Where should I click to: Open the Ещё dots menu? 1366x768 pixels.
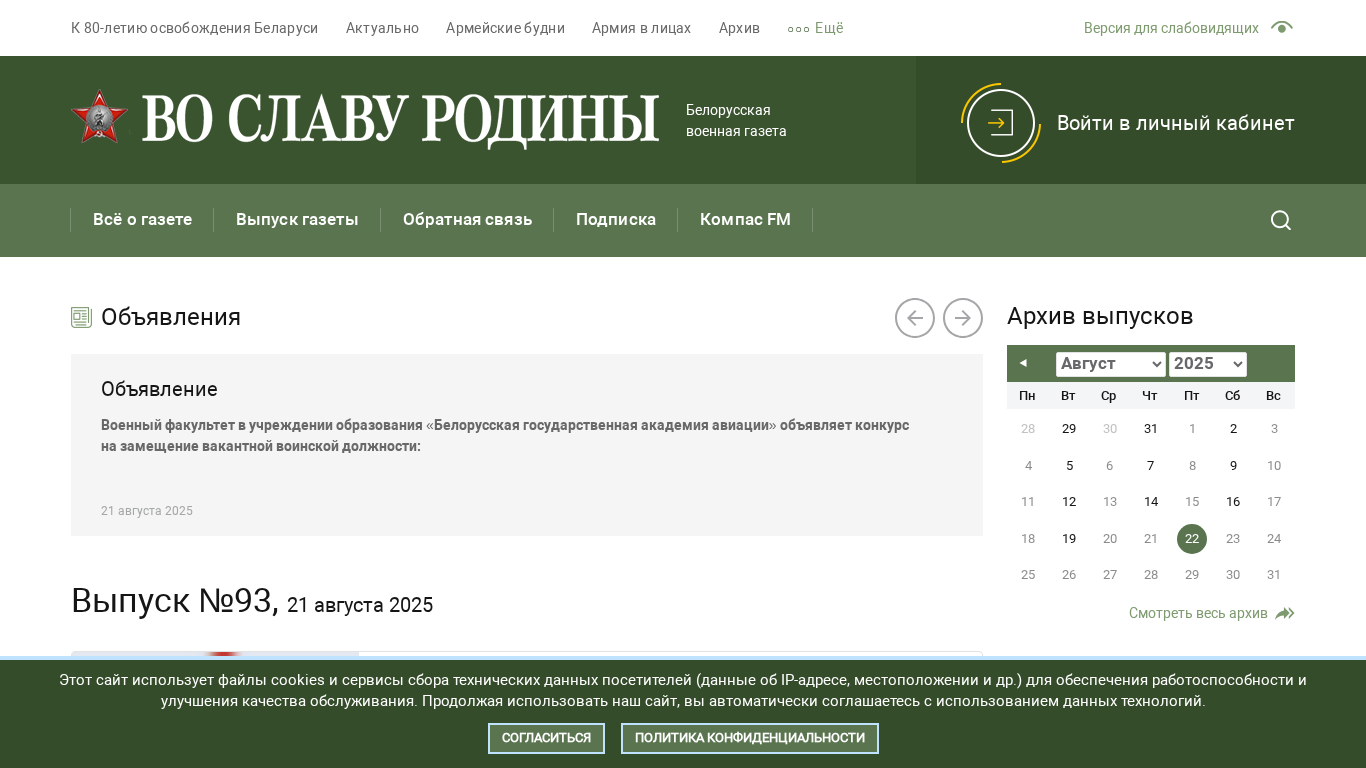(x=816, y=28)
